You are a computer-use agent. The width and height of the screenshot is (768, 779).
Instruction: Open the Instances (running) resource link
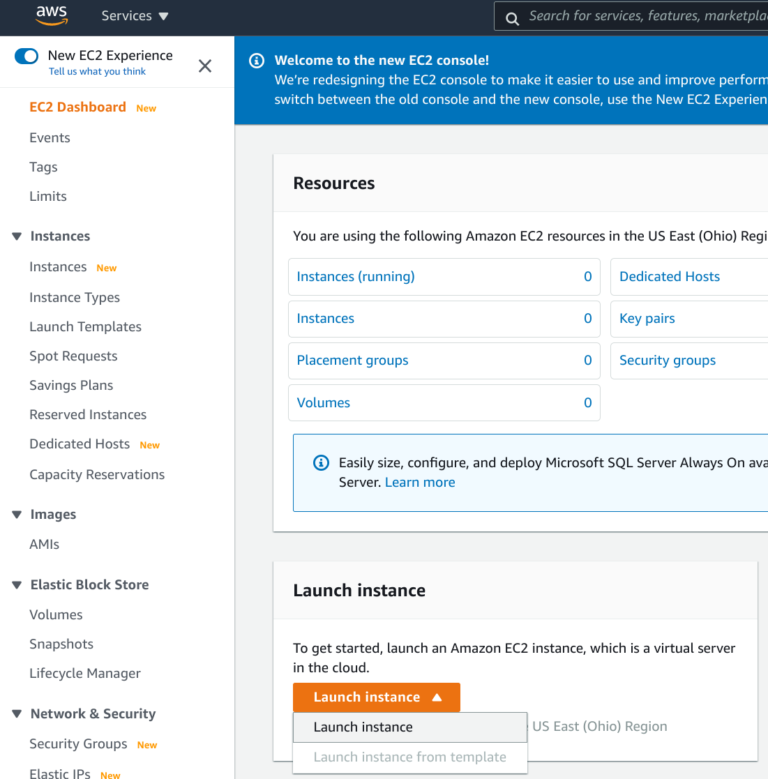point(356,277)
